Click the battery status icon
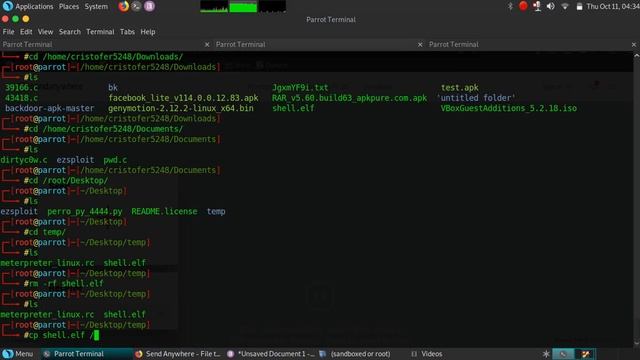This screenshot has height=360, width=640. 579,7
